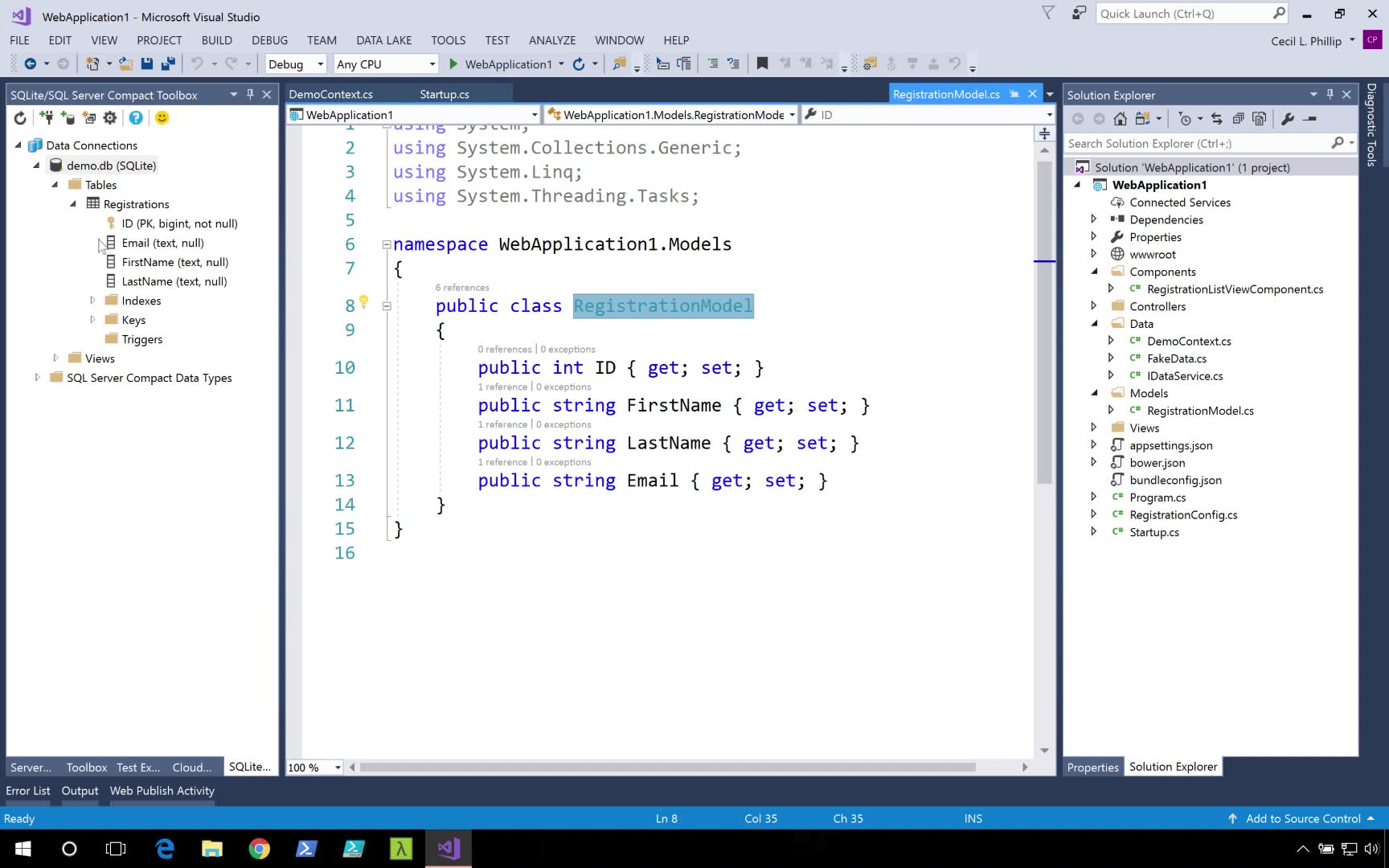1389x868 pixels.
Task: Open the BUILD menu
Action: [216, 40]
